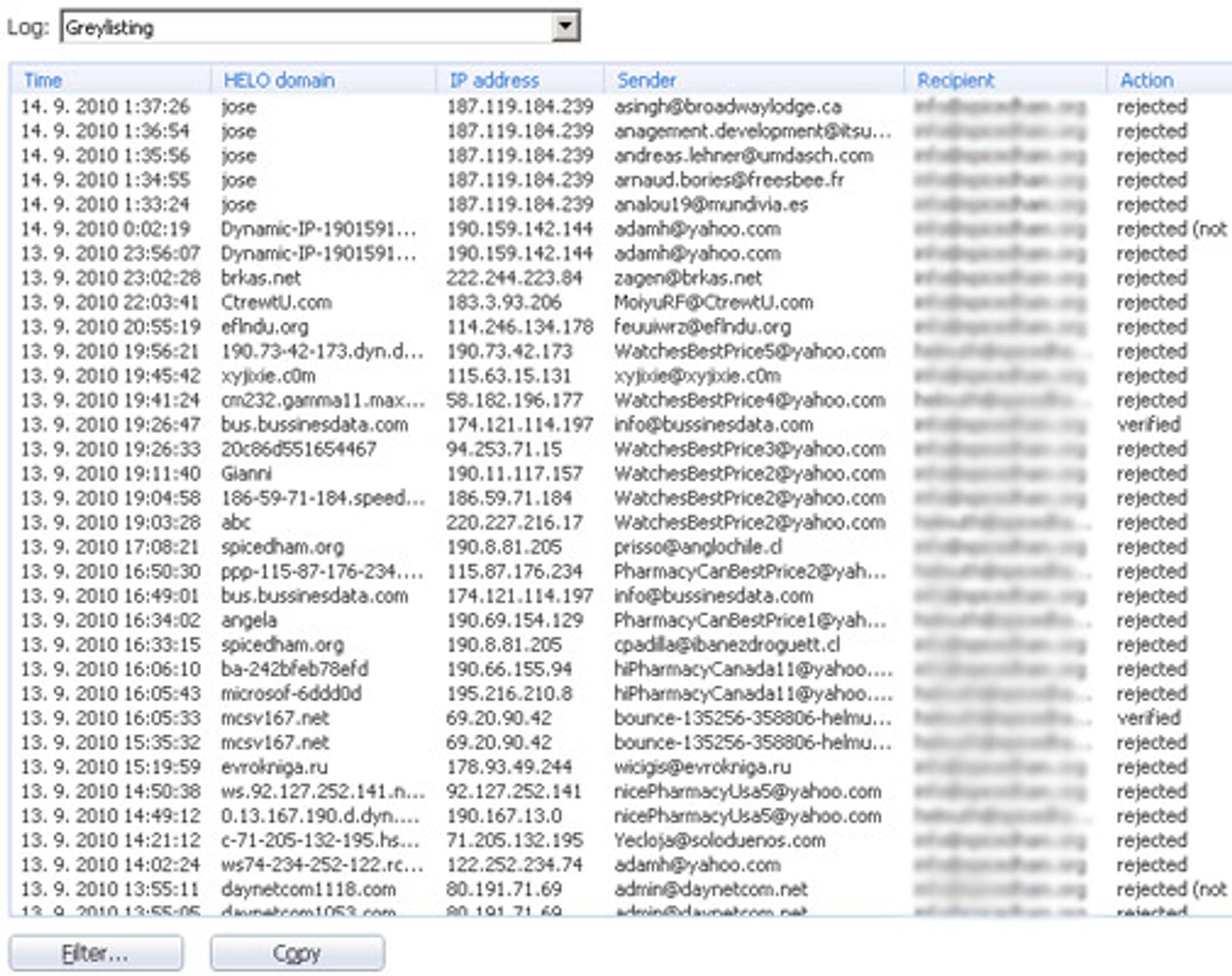Open the Log dropdown arrow
Screen dimensions: 1232x976
tap(565, 26)
